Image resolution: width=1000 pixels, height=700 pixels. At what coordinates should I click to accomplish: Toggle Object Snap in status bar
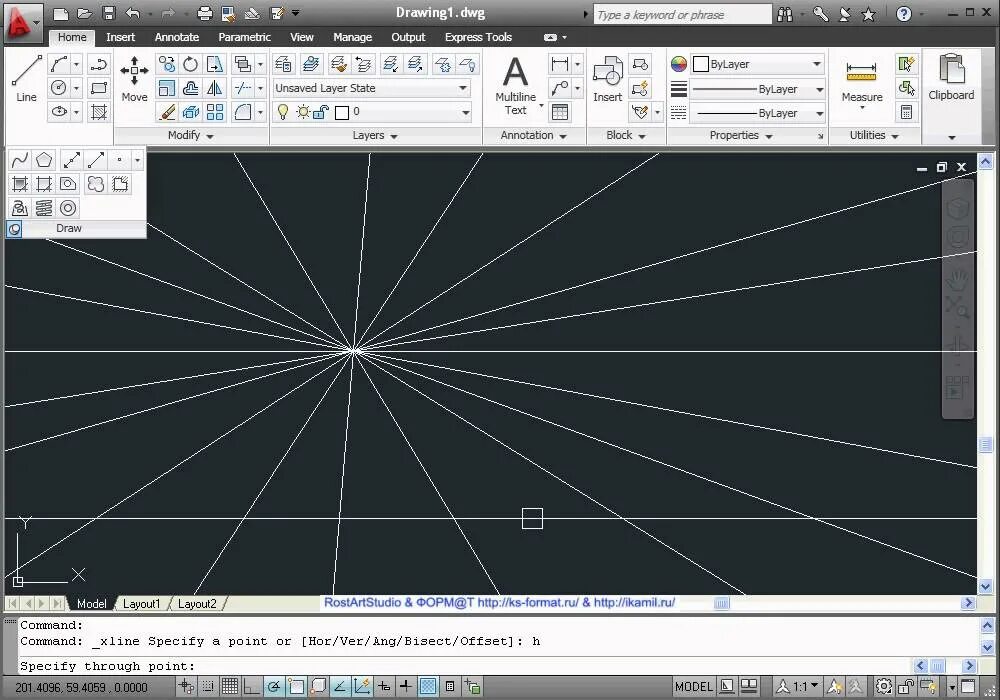point(296,687)
